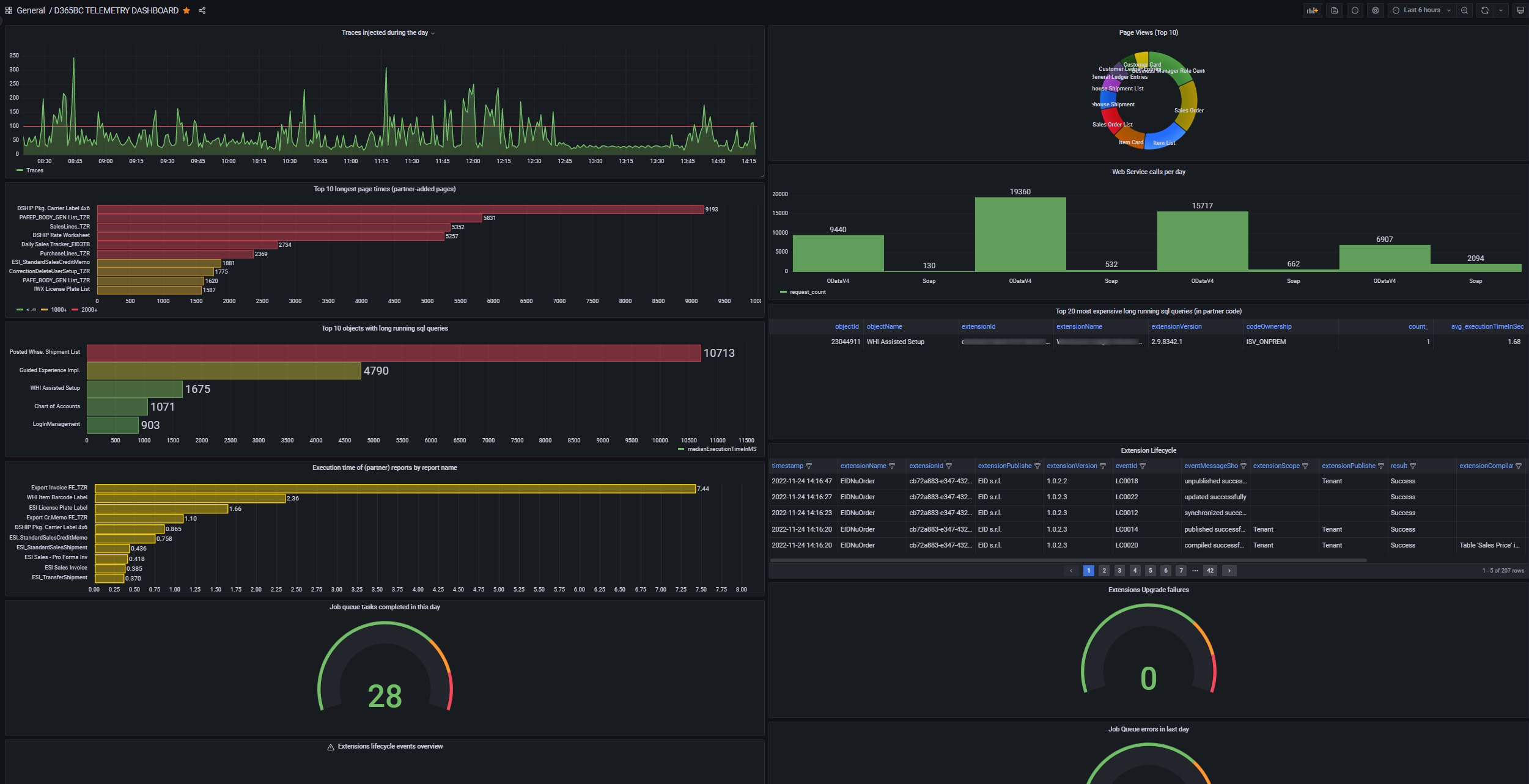Open the dashboards grid icon in breadcrumb
The width and height of the screenshot is (1529, 784).
8,10
